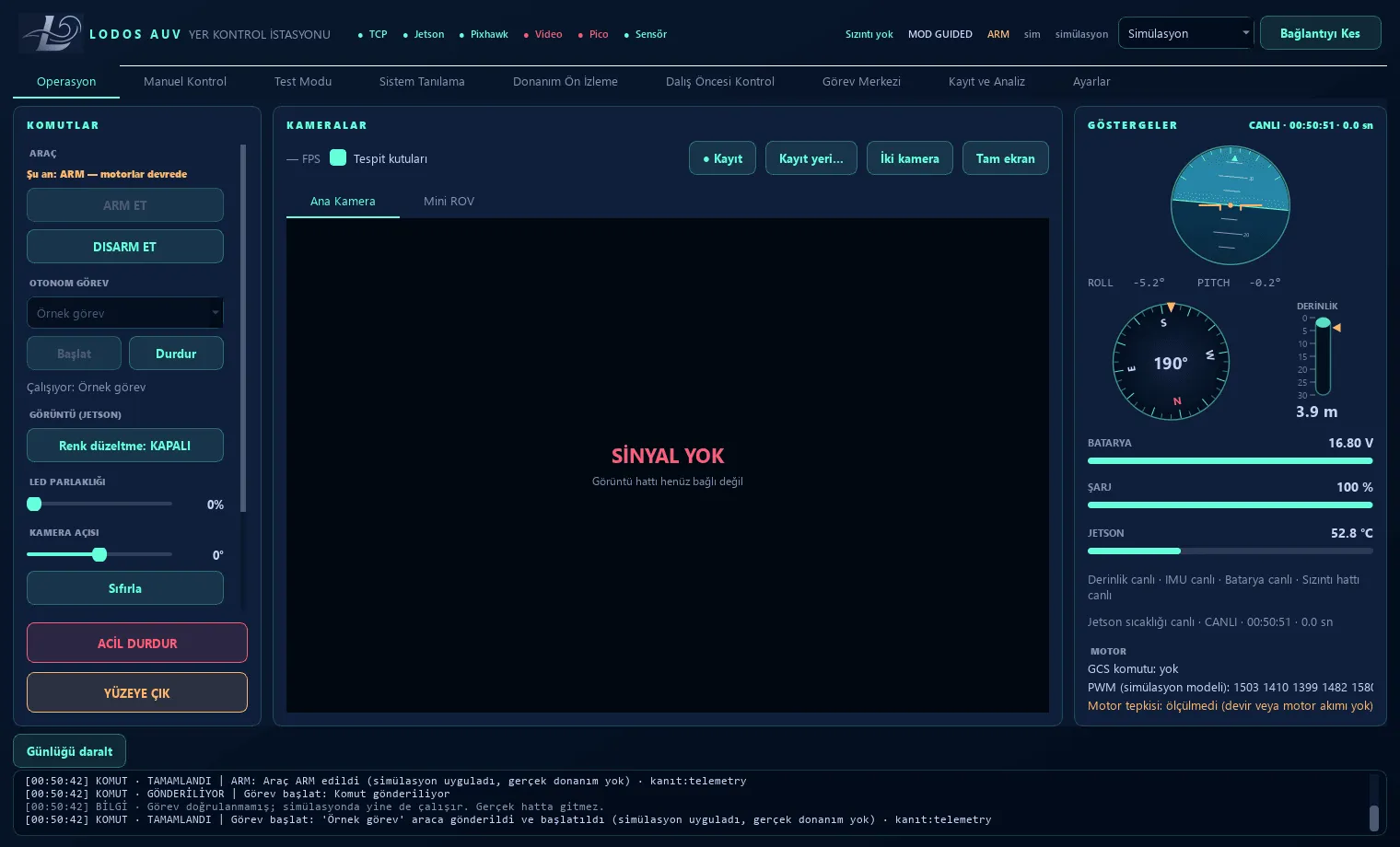The width and height of the screenshot is (1400, 847).
Task: Toggle the Tespit kutuları checkbox
Action: coord(338,157)
